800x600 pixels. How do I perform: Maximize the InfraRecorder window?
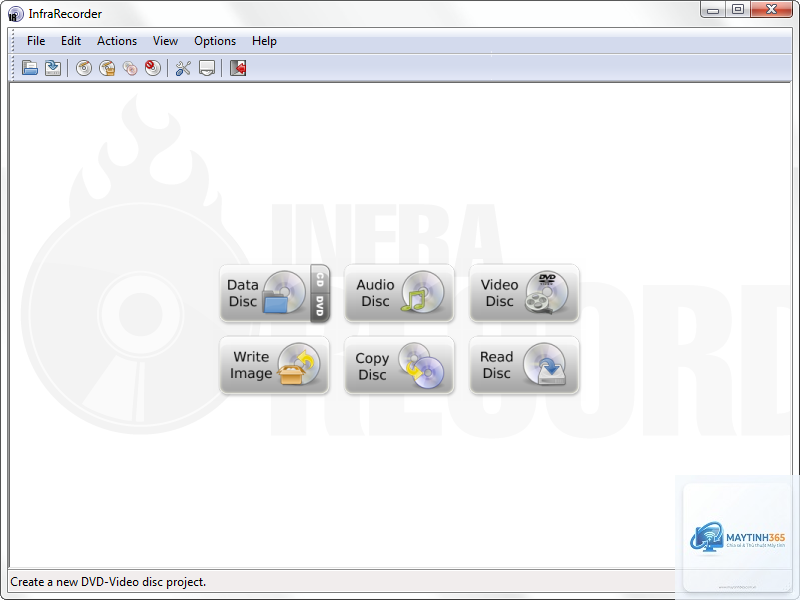click(x=738, y=9)
